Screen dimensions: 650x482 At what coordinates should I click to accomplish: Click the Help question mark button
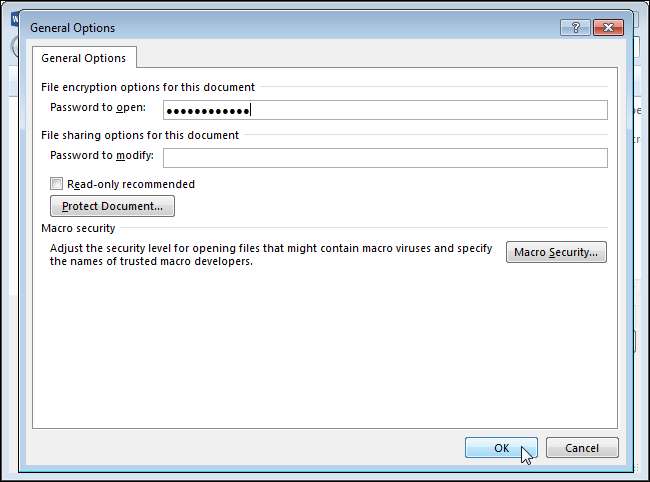575,27
